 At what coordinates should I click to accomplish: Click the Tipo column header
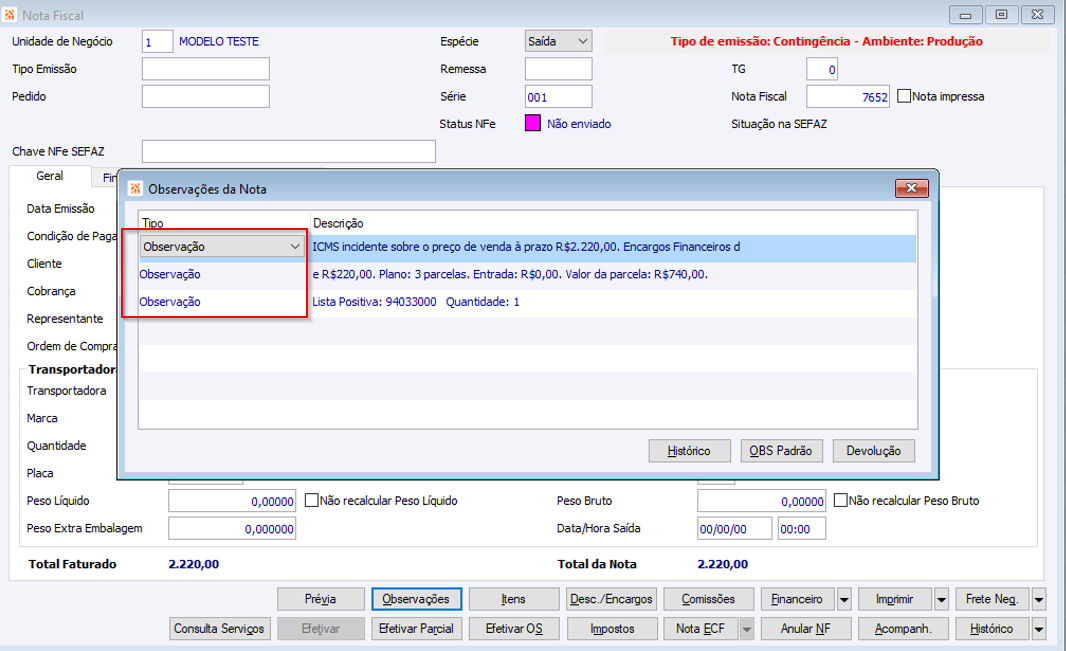click(x=152, y=223)
